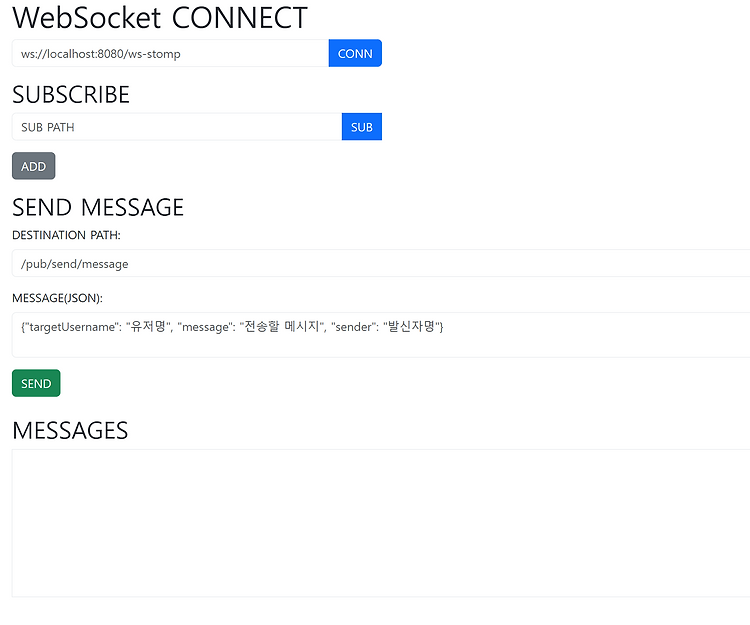Click inside the MESSAGES output area
The image size is (750, 625).
(381, 523)
